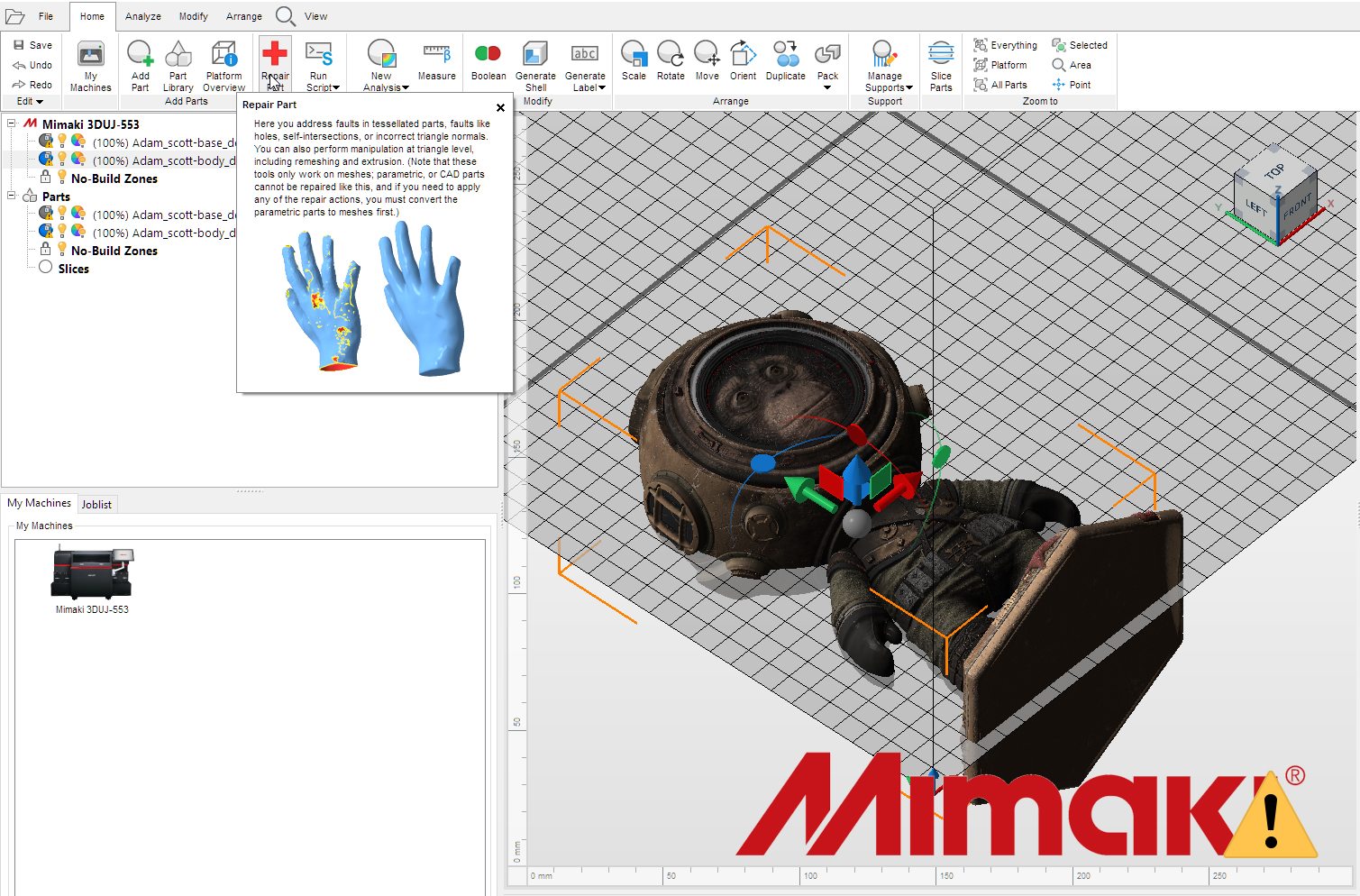
Task: Click the Run Script icon
Action: pos(319,54)
